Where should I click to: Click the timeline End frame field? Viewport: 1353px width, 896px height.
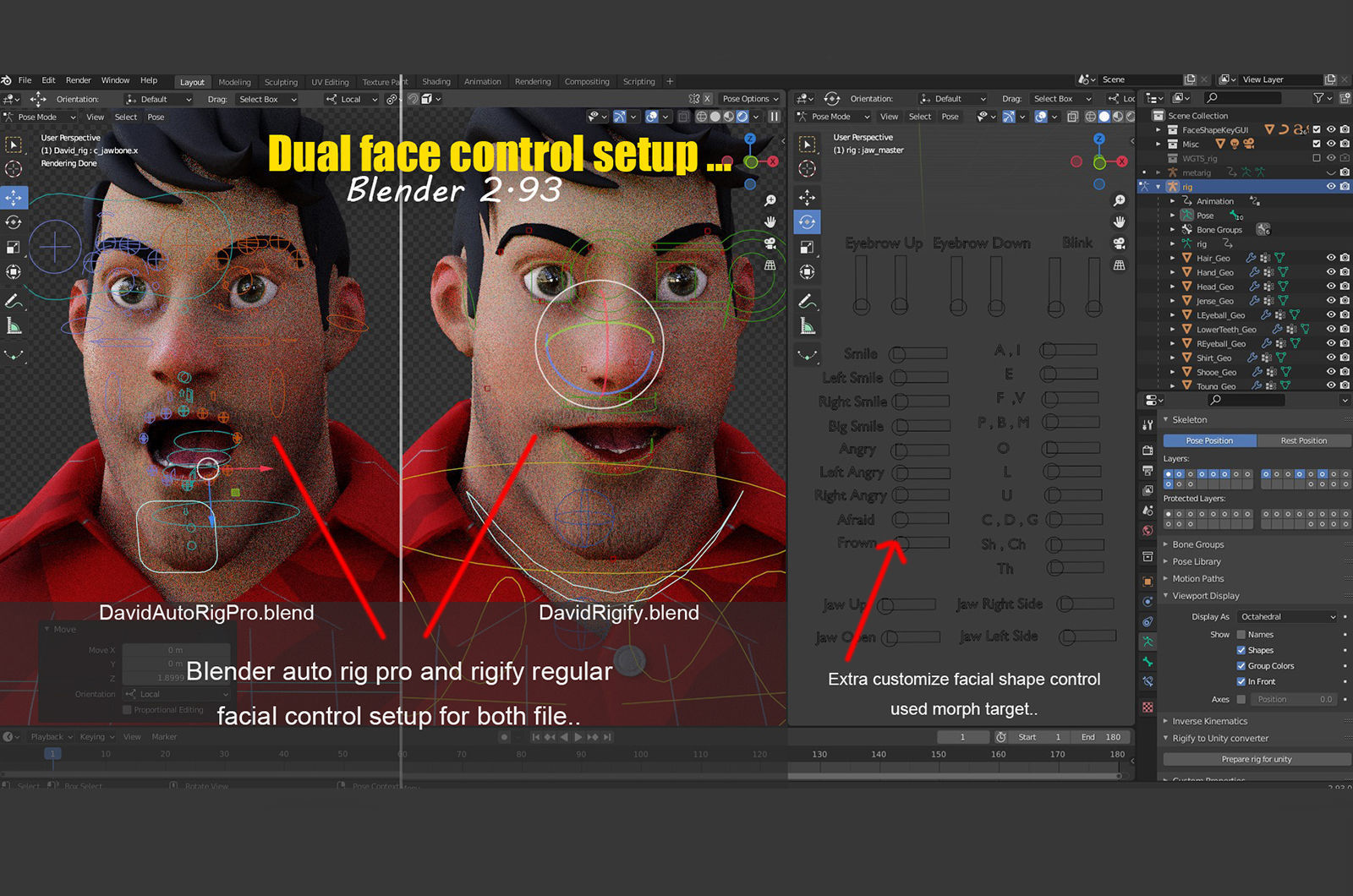(x=1102, y=737)
